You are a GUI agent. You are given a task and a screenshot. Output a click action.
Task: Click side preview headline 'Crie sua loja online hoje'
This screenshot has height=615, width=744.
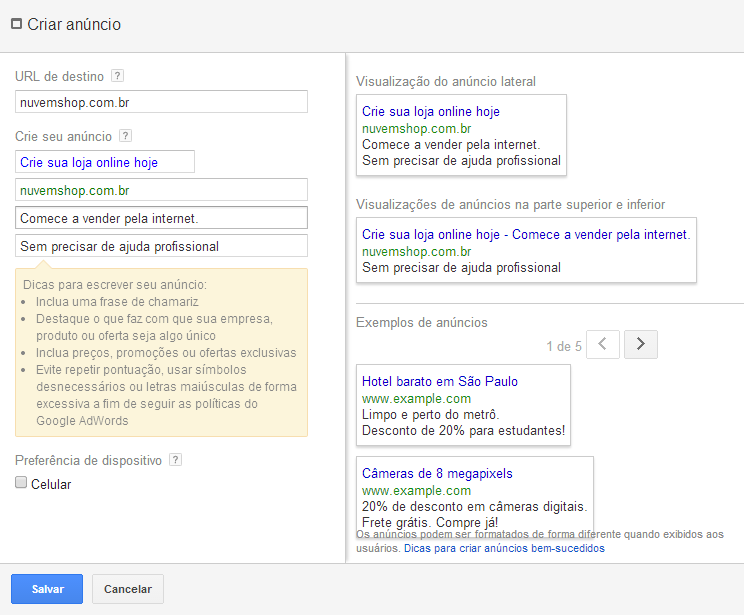tap(431, 112)
